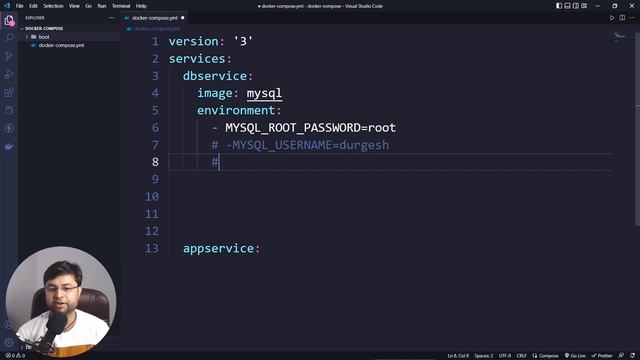Open the Run and Debug view
The width and height of the screenshot is (640, 360).
tap(9, 74)
